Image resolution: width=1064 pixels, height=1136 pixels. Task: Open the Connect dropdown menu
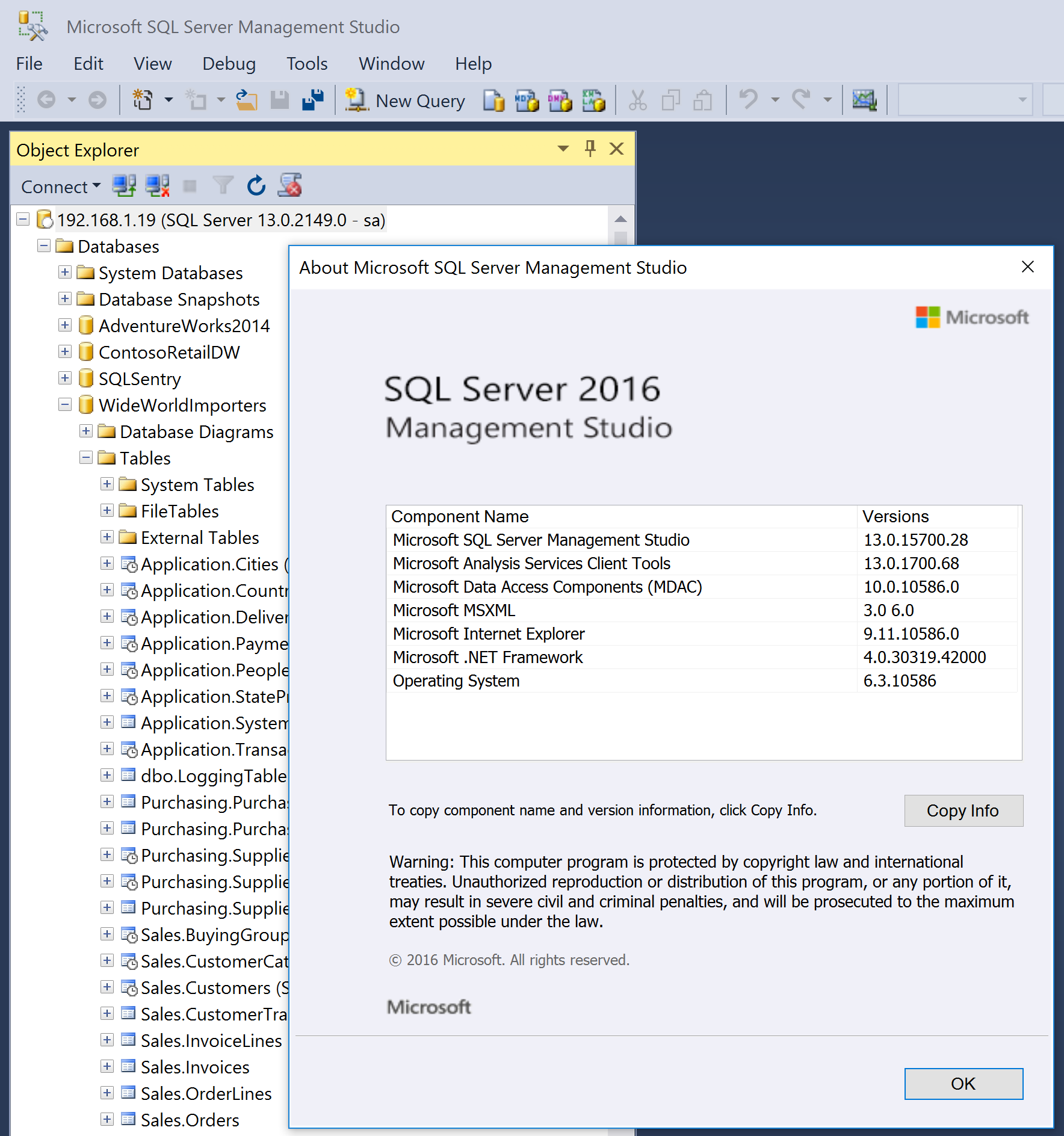tap(61, 187)
